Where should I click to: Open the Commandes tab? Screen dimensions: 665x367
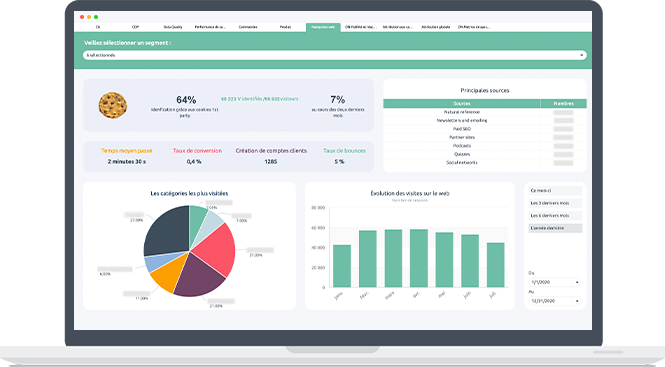tap(248, 27)
